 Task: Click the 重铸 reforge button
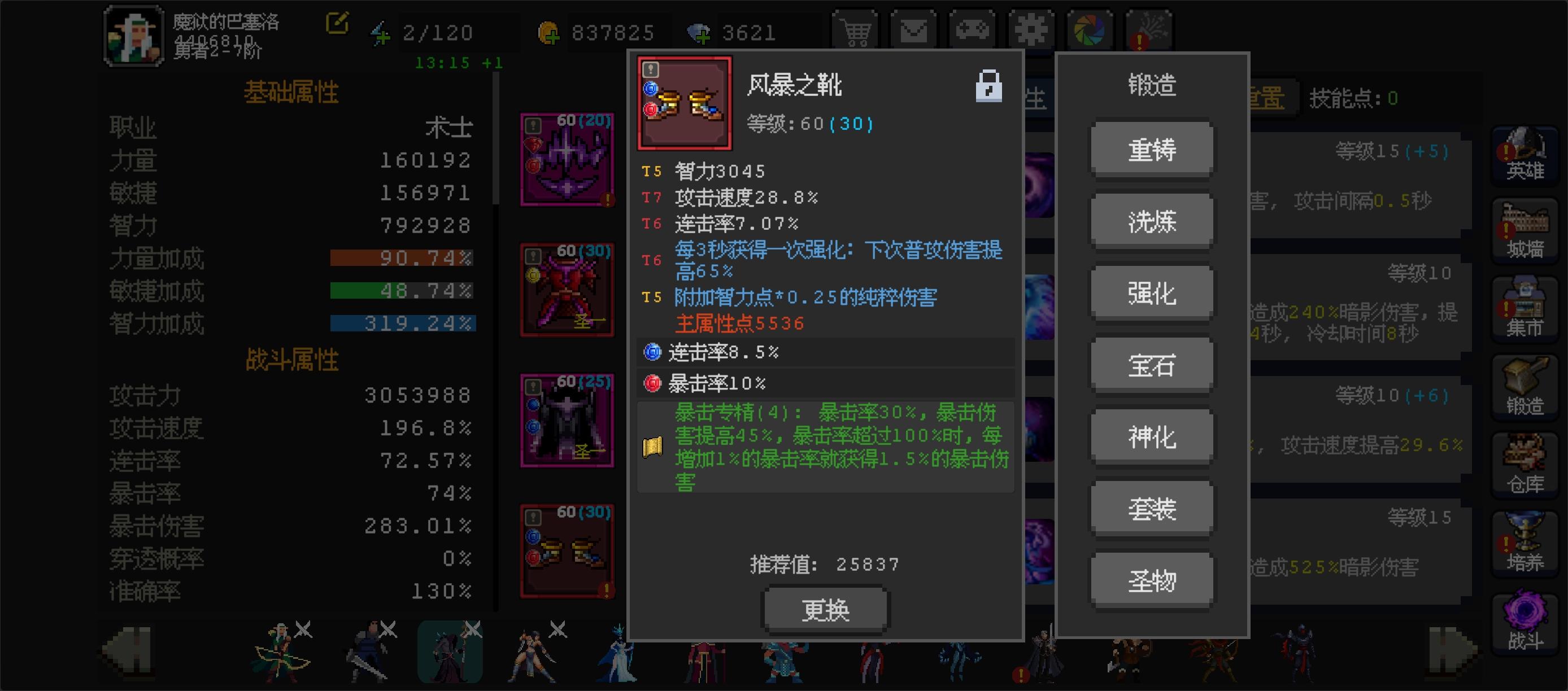pyautogui.click(x=1151, y=150)
